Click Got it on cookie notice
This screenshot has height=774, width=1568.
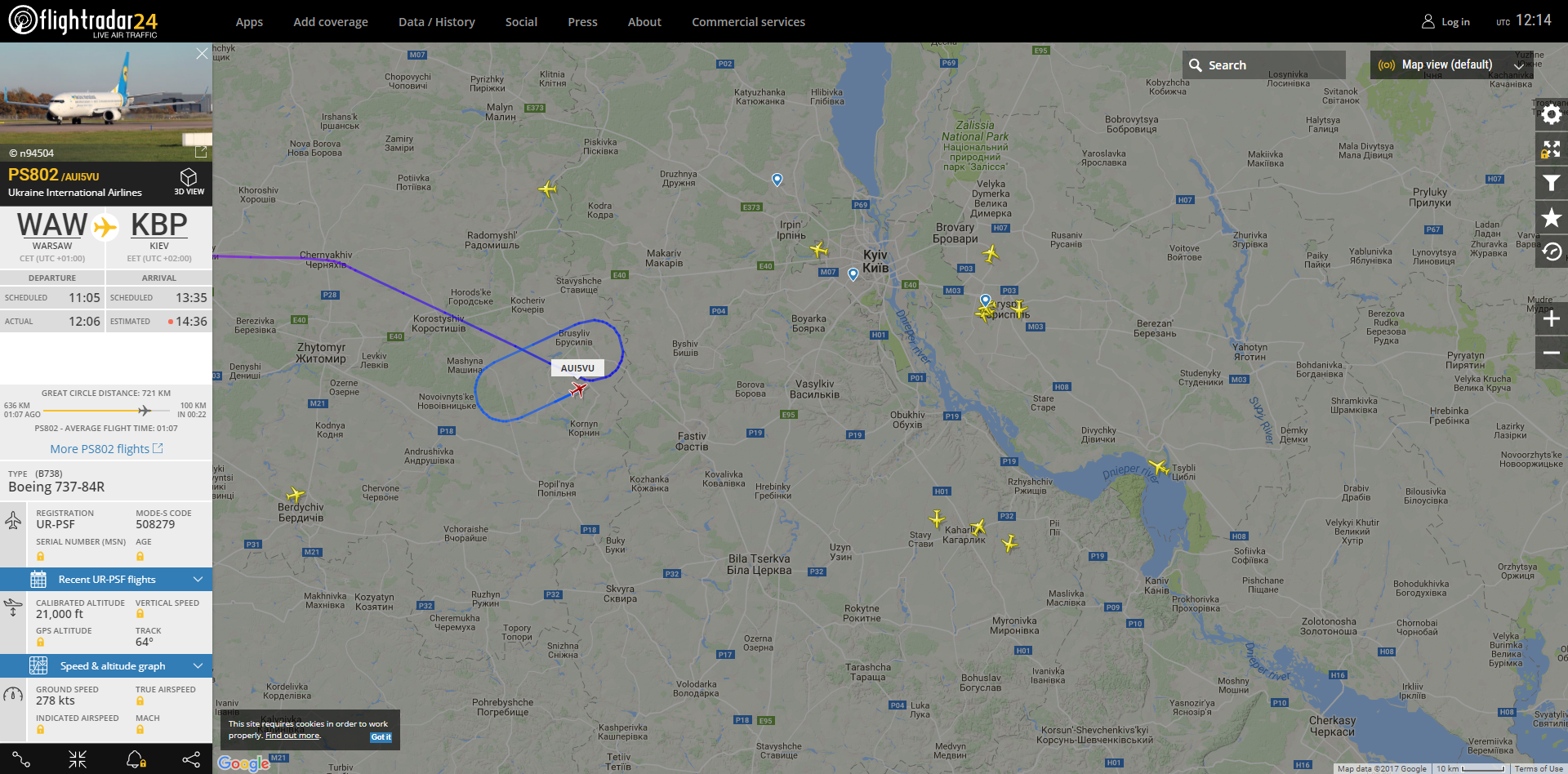click(381, 736)
